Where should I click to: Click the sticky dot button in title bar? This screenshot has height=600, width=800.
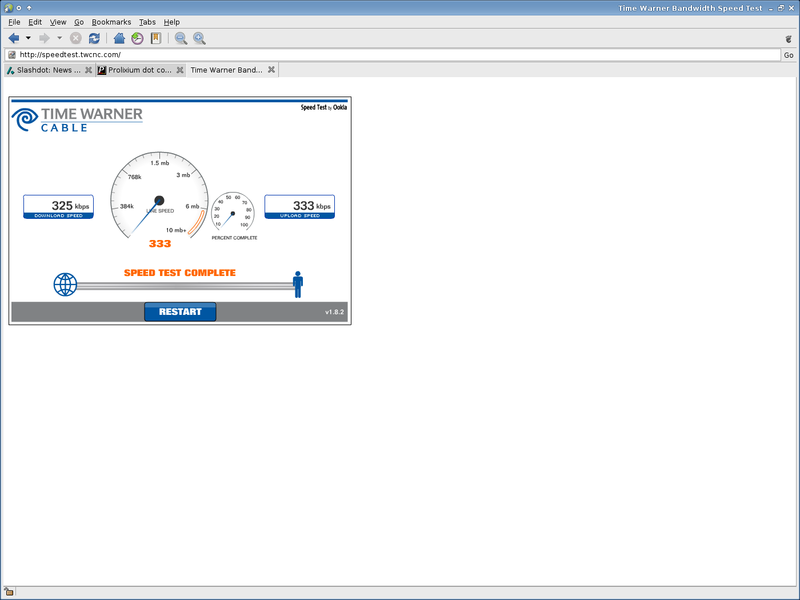tap(19, 8)
